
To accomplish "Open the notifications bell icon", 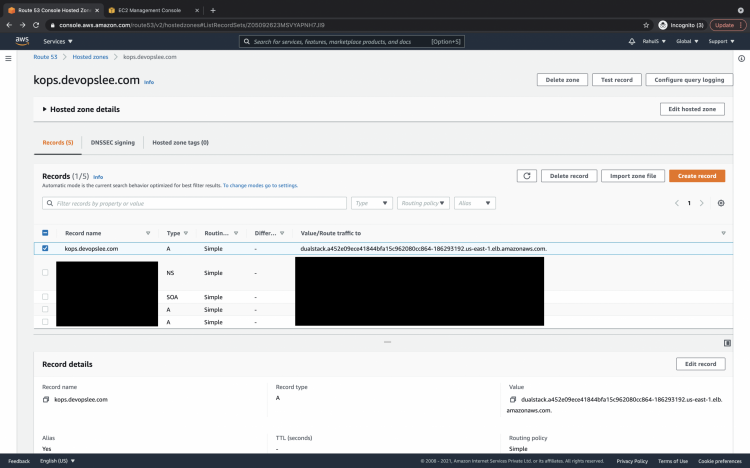I will 631,42.
